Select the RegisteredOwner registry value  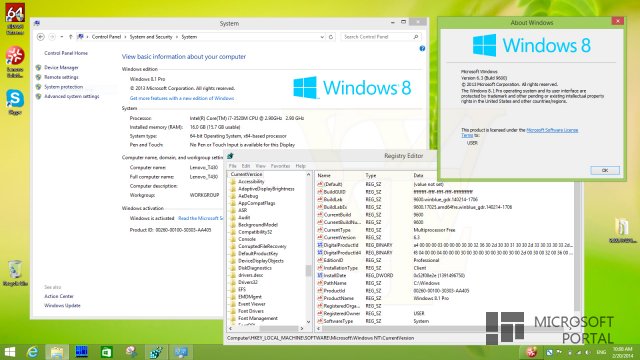point(342,313)
